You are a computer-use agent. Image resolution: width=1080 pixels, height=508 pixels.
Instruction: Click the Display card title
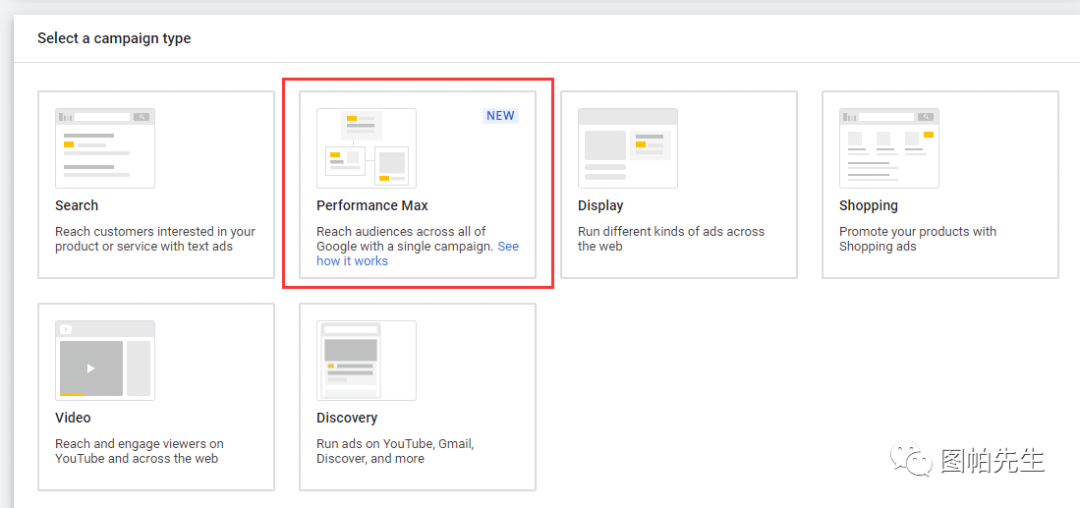tap(601, 205)
